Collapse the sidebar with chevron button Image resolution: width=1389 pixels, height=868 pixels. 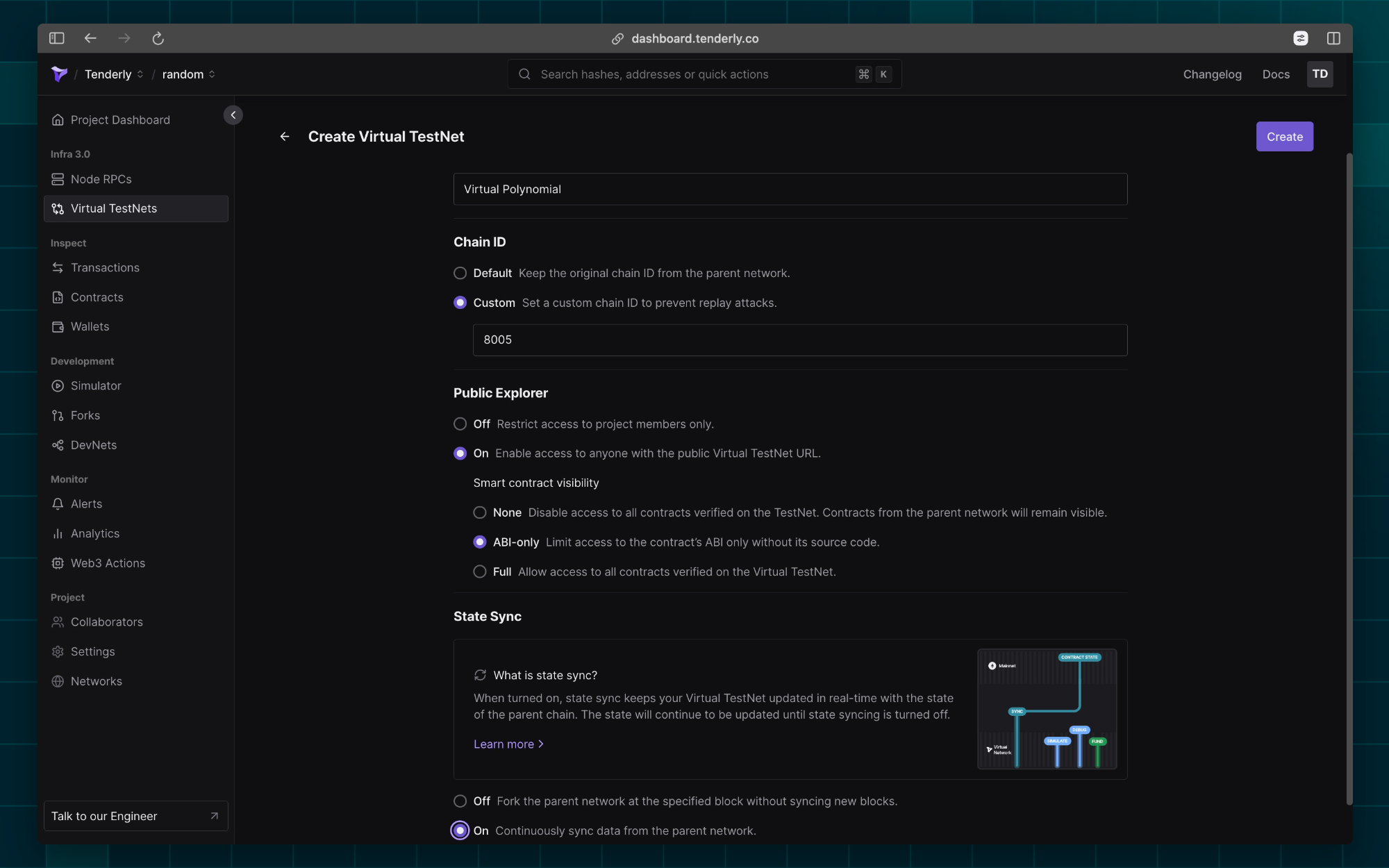[233, 115]
